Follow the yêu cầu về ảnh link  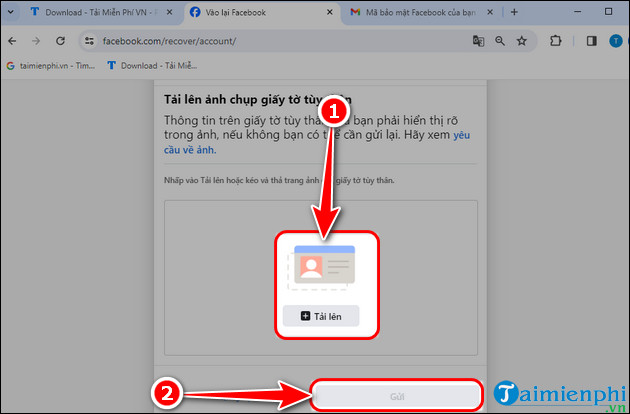317,142
